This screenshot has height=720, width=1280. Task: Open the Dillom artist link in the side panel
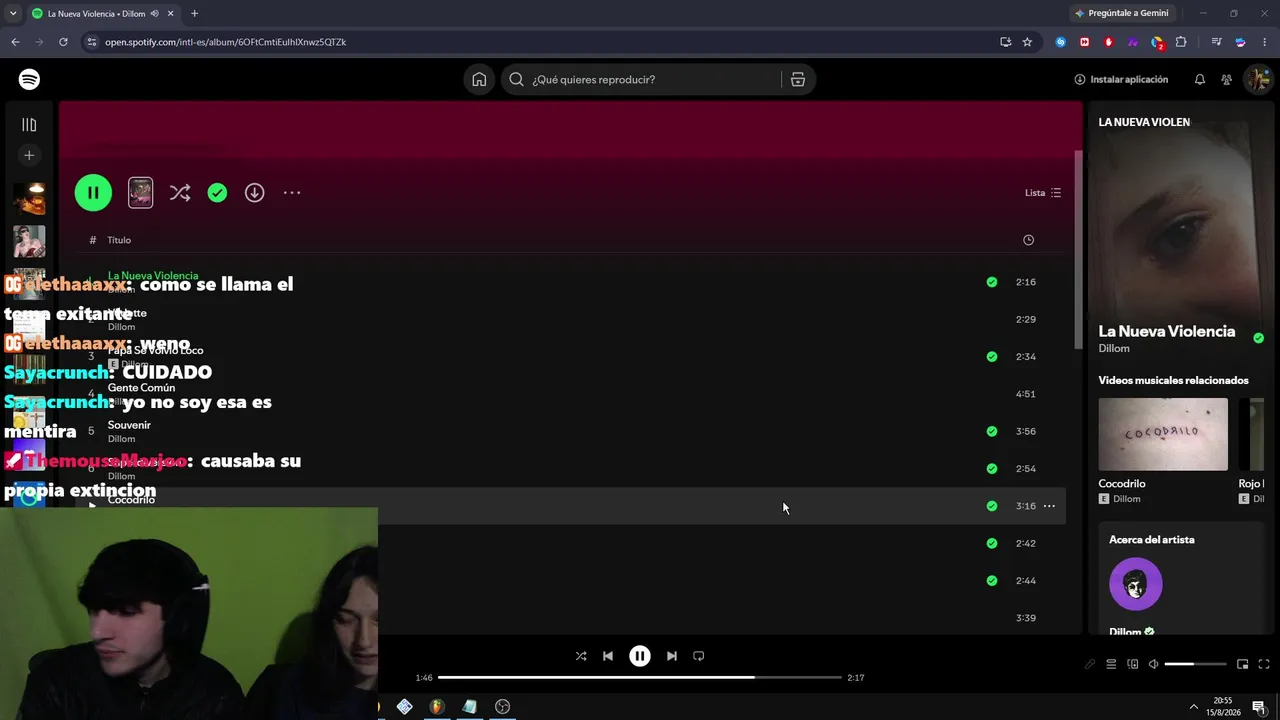point(1114,349)
